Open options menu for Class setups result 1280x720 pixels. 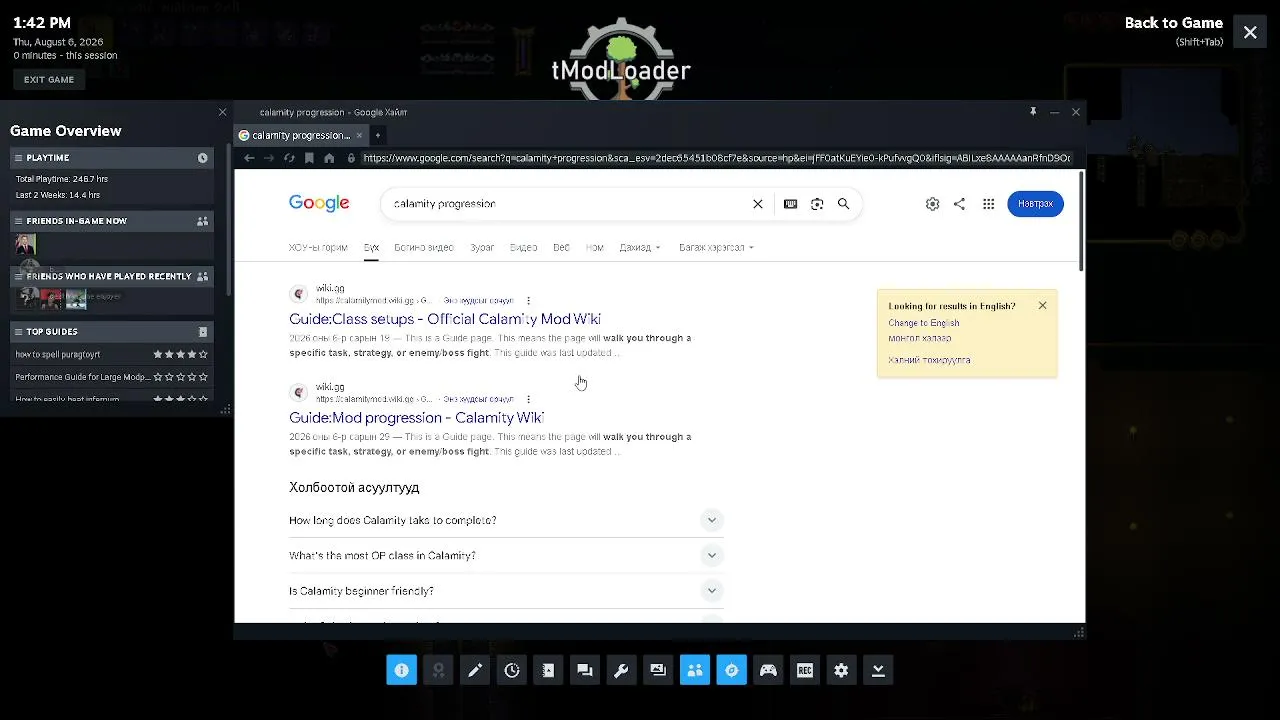(528, 301)
